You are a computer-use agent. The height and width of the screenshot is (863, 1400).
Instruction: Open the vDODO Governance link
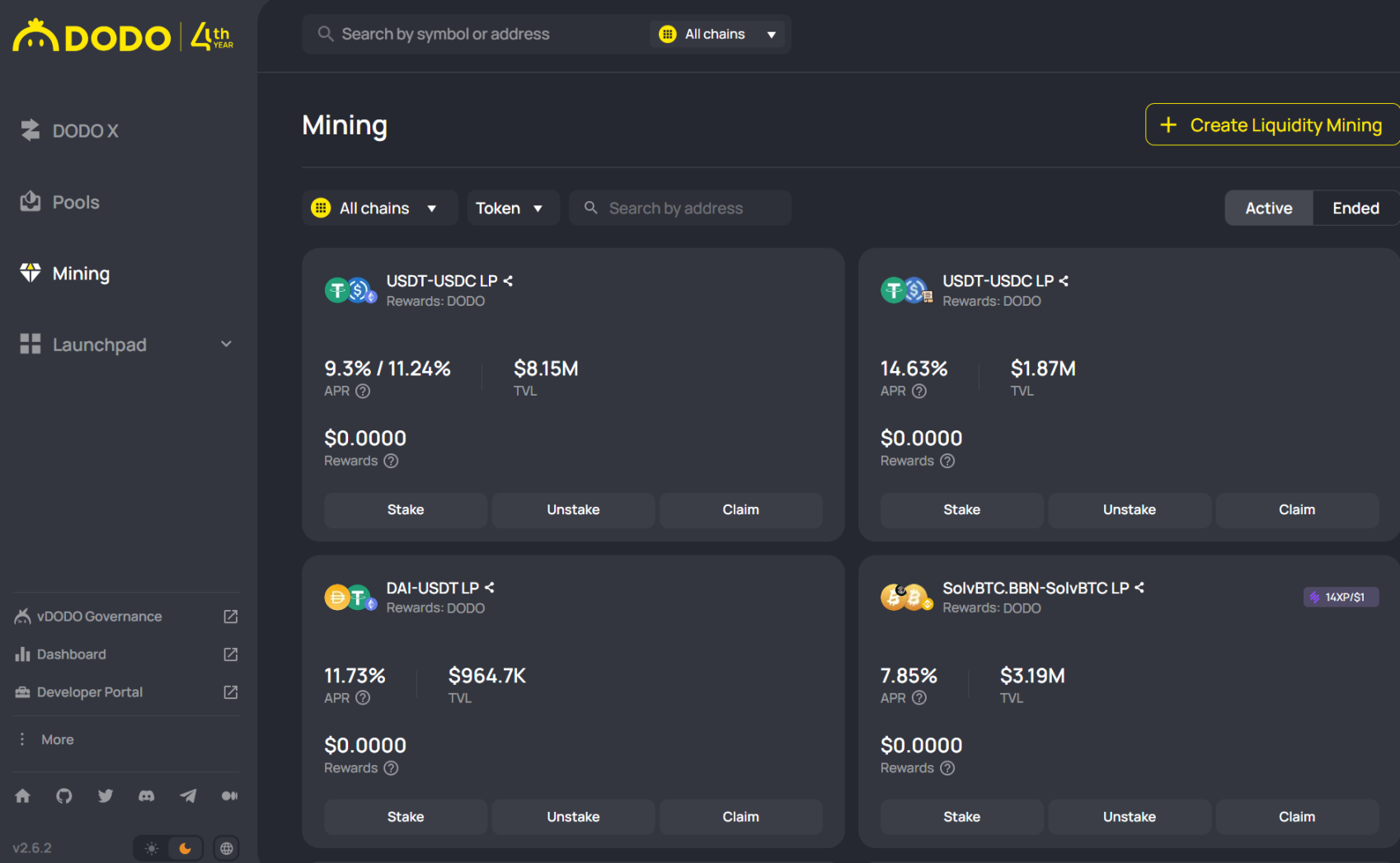click(99, 617)
